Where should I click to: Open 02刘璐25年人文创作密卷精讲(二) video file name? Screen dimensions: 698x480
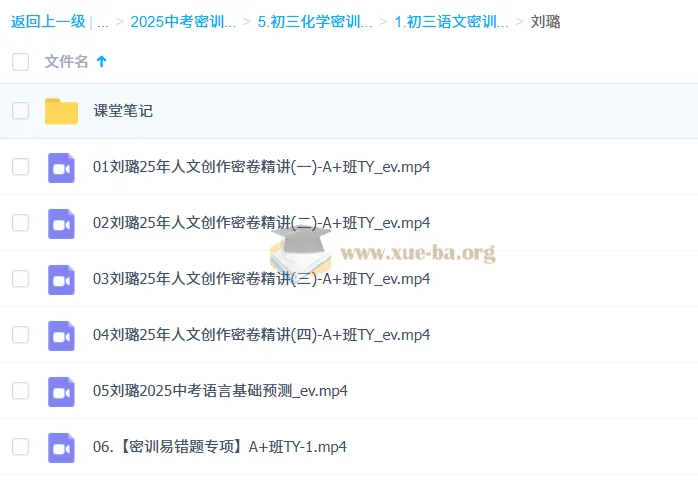(261, 223)
